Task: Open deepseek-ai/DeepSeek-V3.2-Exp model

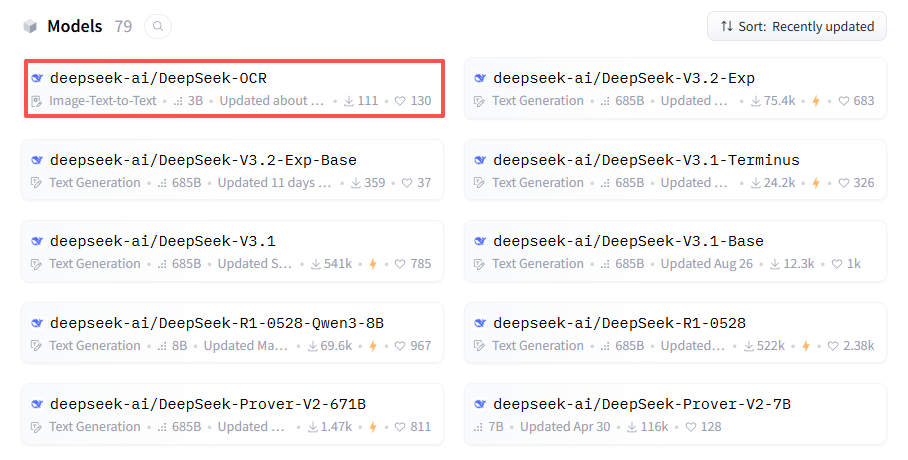Action: 675,89
